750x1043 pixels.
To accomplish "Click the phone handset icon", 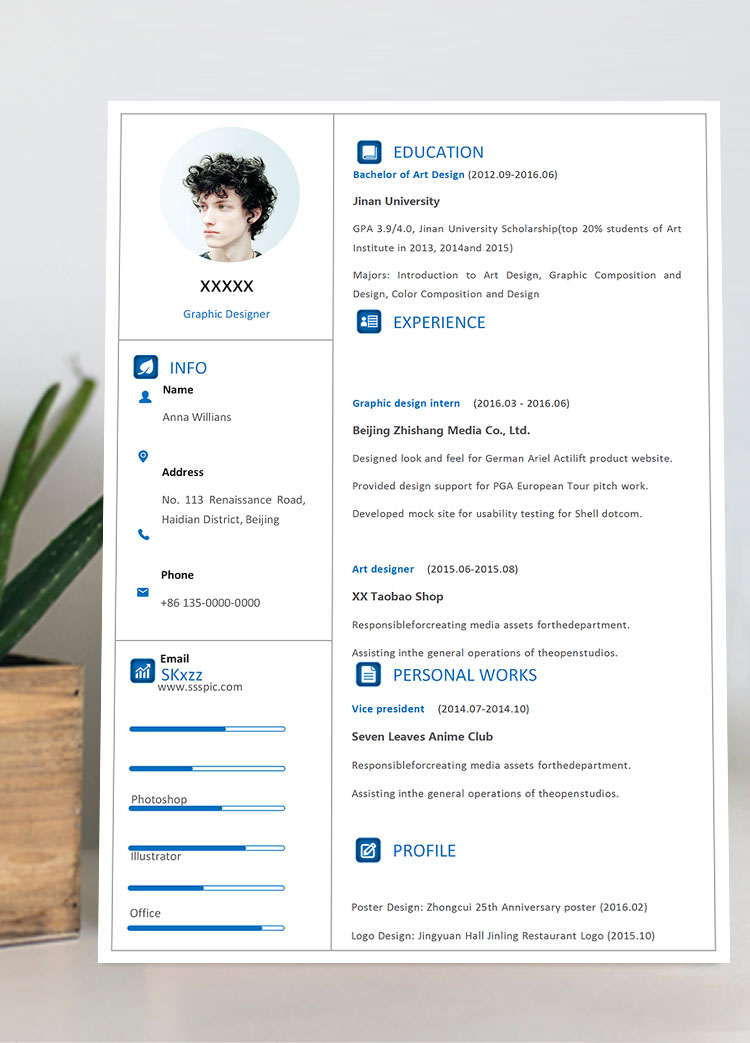I will coord(143,535).
